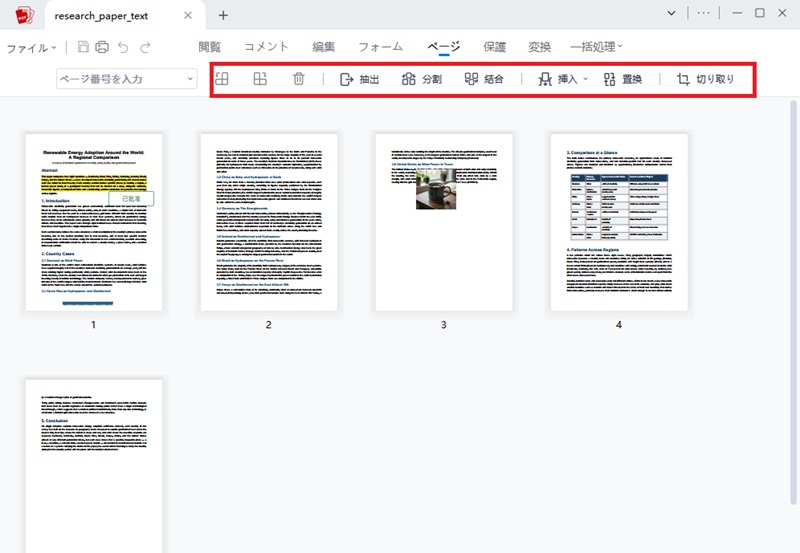Open the 一括処理 dropdown menu

click(596, 47)
